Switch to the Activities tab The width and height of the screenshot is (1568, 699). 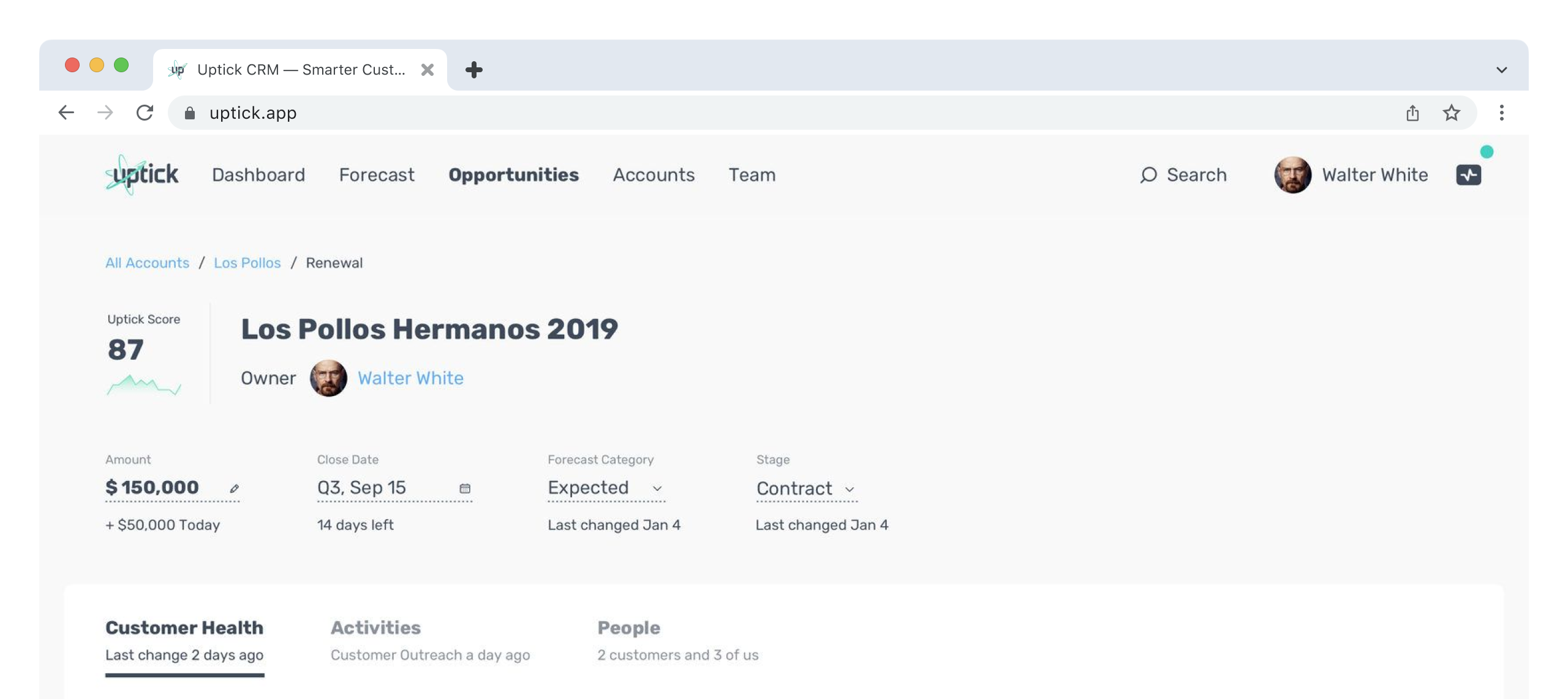375,628
